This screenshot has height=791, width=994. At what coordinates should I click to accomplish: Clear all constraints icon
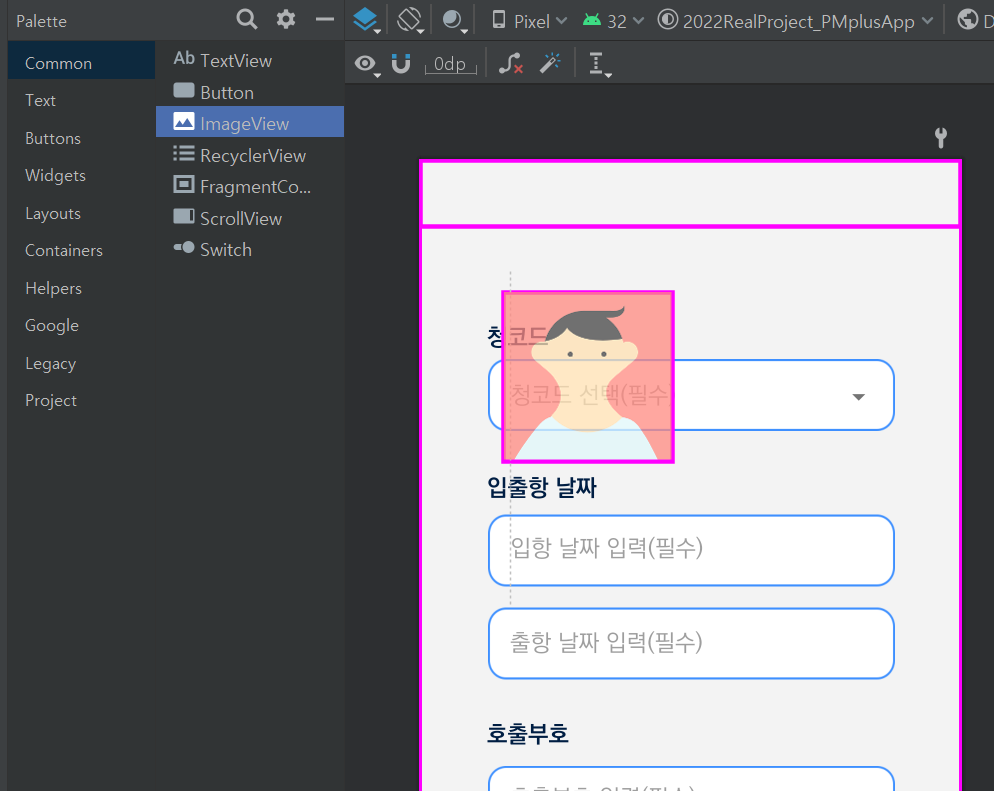tap(510, 63)
